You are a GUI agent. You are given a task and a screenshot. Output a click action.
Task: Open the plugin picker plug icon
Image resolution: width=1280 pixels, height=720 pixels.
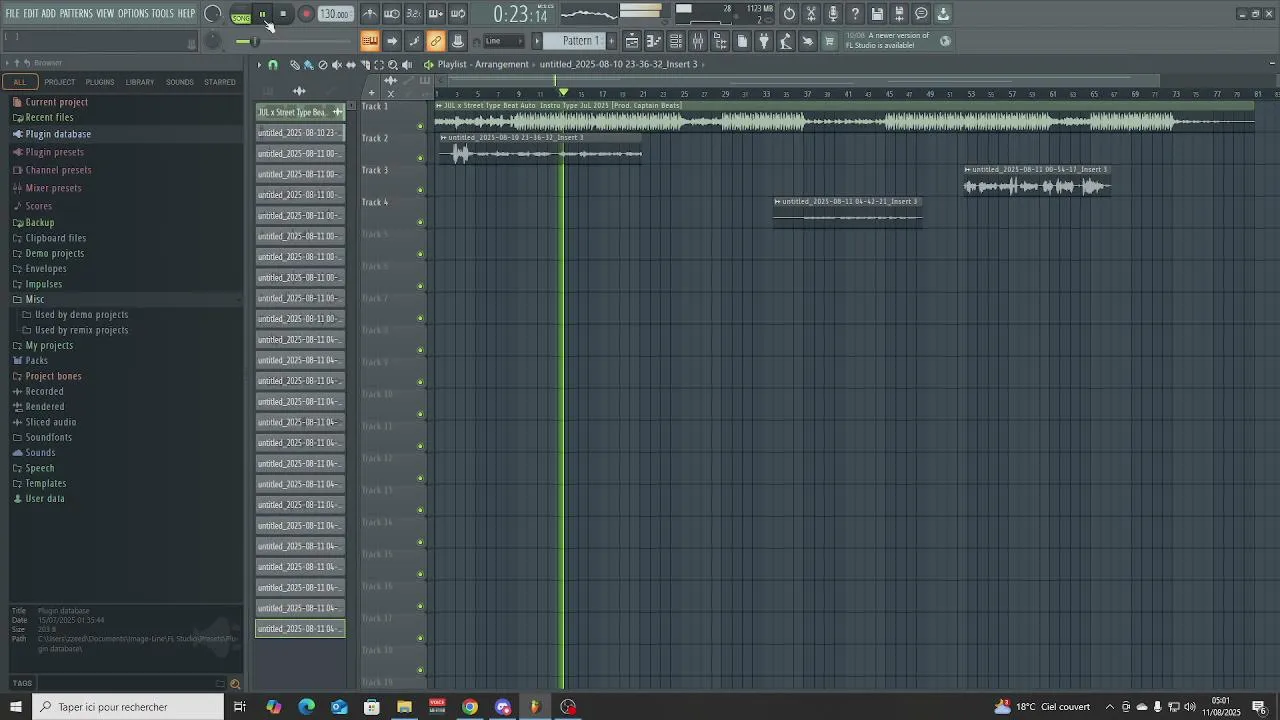point(764,41)
